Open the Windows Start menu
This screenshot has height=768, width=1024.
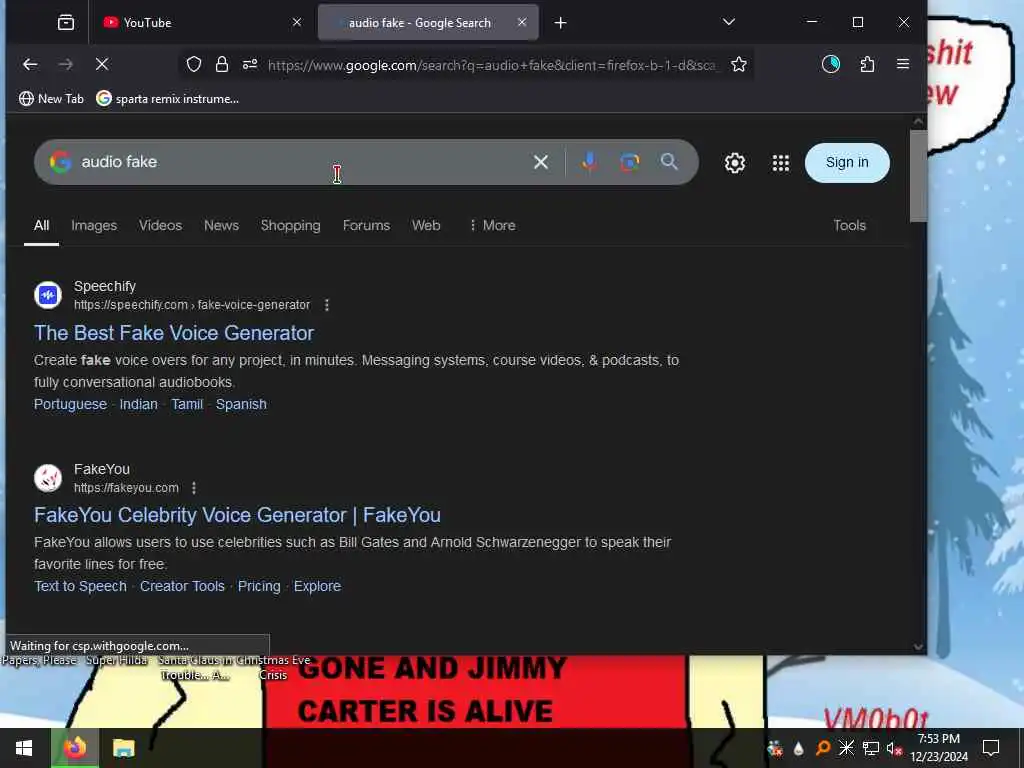click(x=24, y=748)
